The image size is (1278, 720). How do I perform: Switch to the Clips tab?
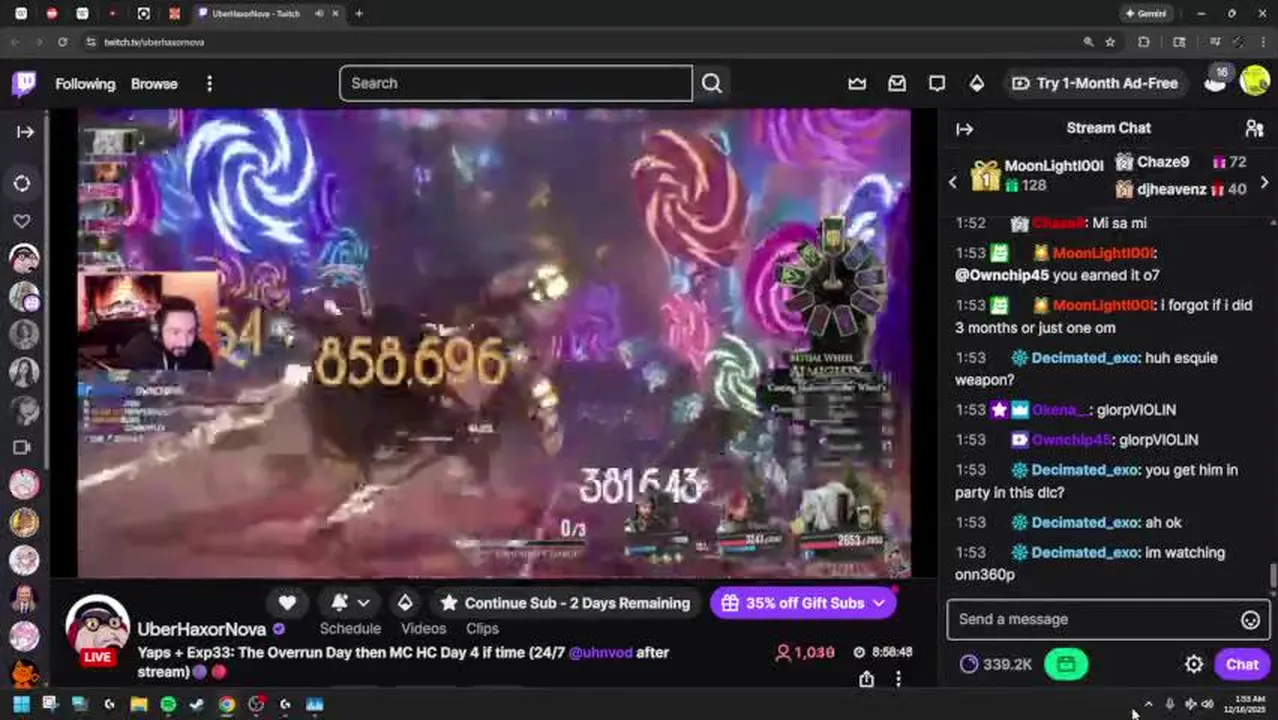pos(482,629)
